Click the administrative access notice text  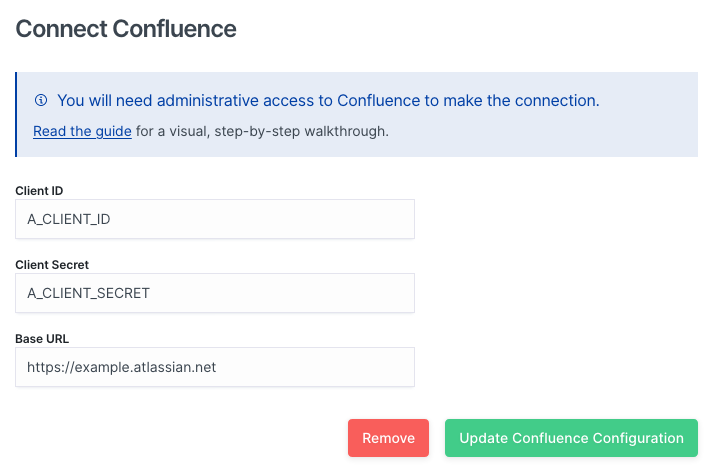pyautogui.click(x=328, y=100)
